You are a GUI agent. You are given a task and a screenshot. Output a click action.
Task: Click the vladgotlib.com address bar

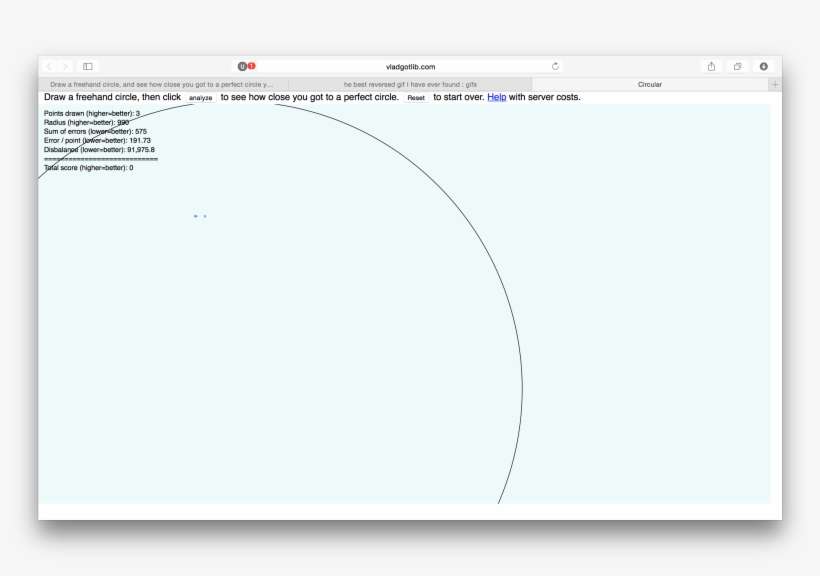(x=410, y=66)
